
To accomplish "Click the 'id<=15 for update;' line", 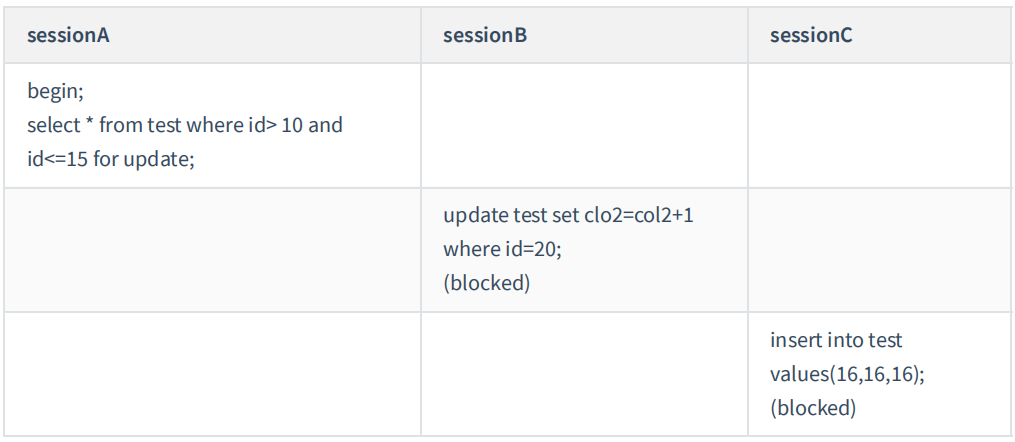I will [x=110, y=159].
